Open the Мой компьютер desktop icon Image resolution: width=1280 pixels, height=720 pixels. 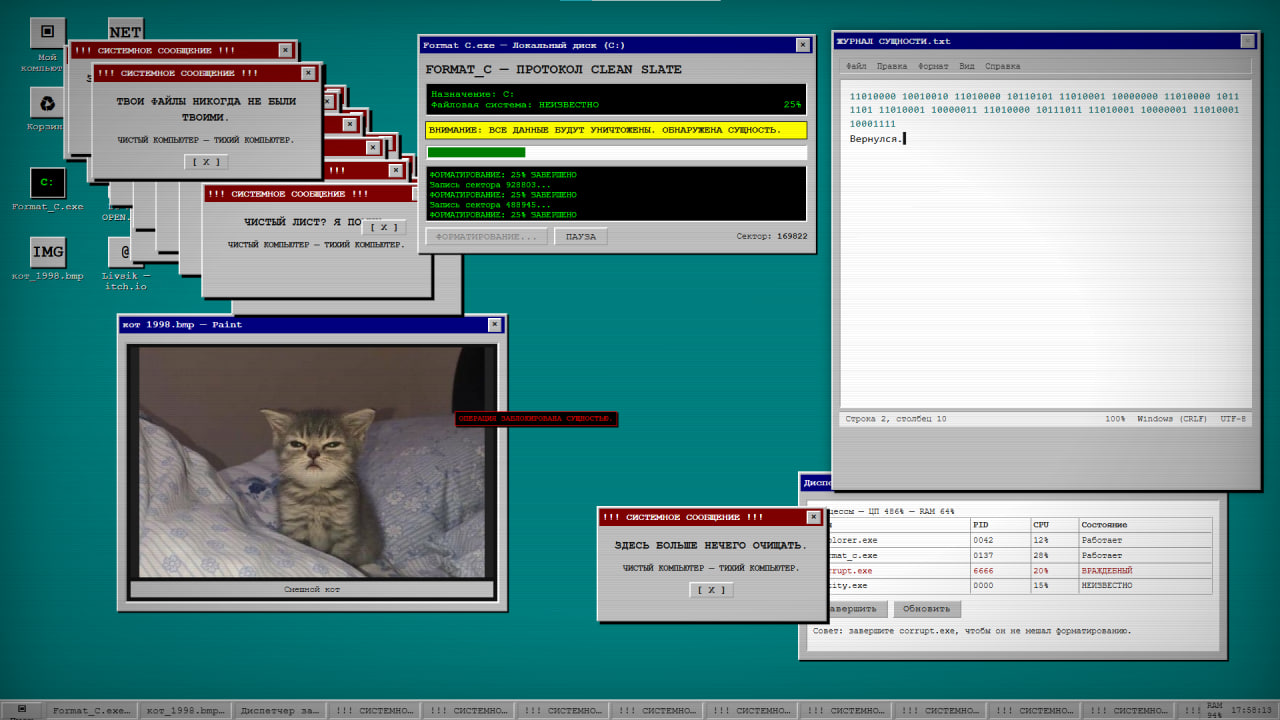[x=46, y=33]
